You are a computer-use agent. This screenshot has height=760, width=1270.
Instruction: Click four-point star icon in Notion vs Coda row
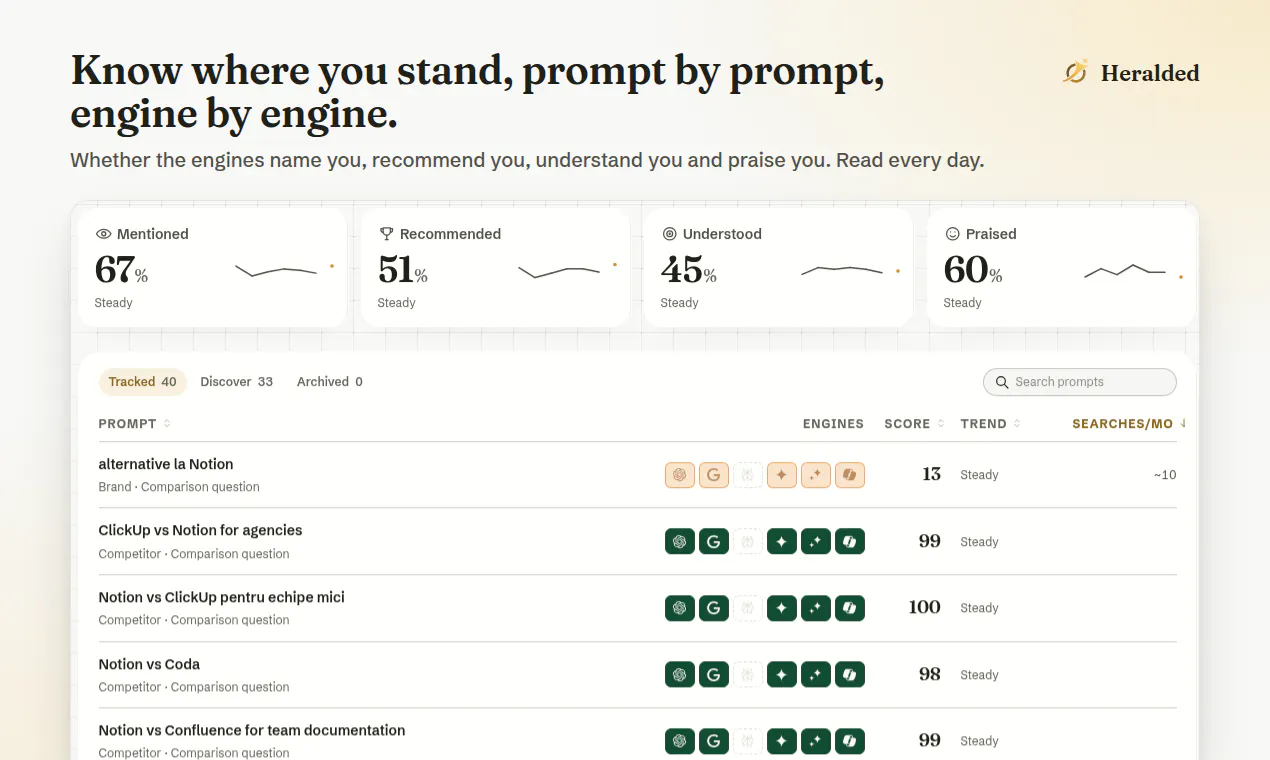[x=782, y=675]
